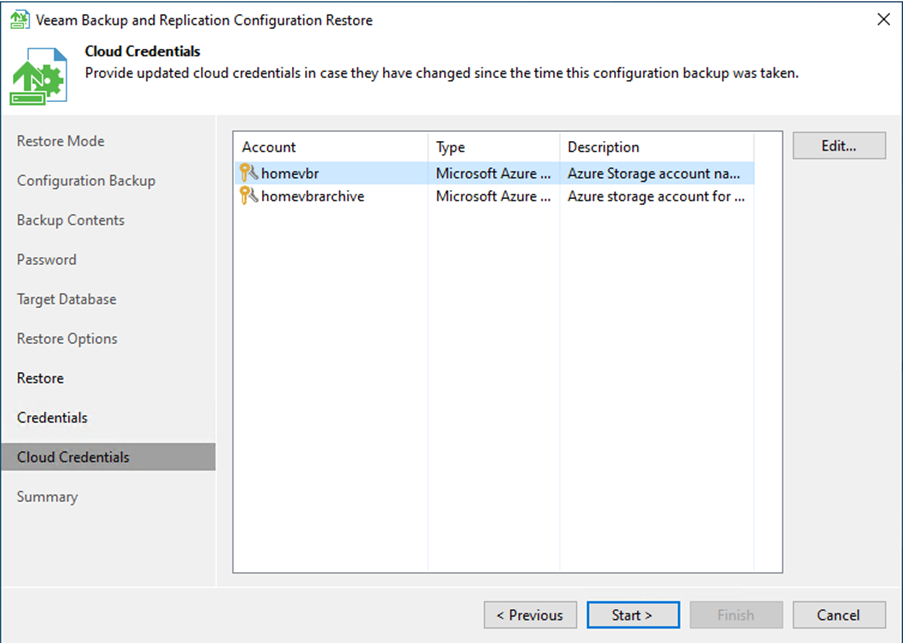The image size is (903, 643).
Task: Close the Configuration Restore dialog
Action: 883,20
